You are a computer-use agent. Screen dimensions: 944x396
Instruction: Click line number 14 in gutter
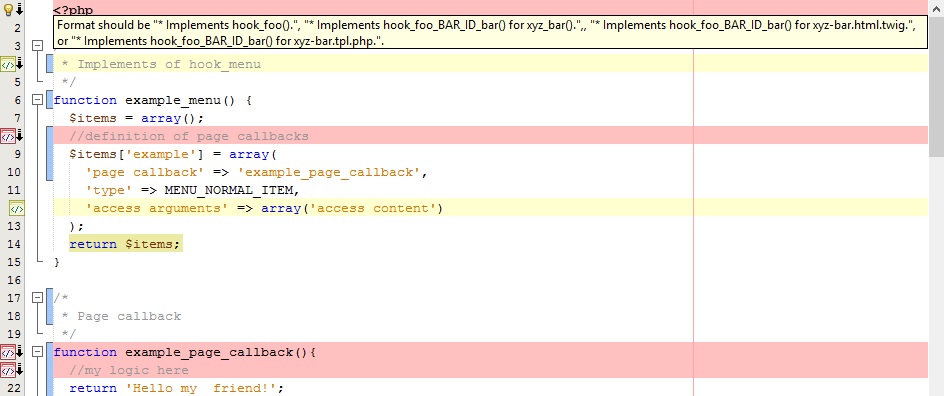pyautogui.click(x=14, y=244)
